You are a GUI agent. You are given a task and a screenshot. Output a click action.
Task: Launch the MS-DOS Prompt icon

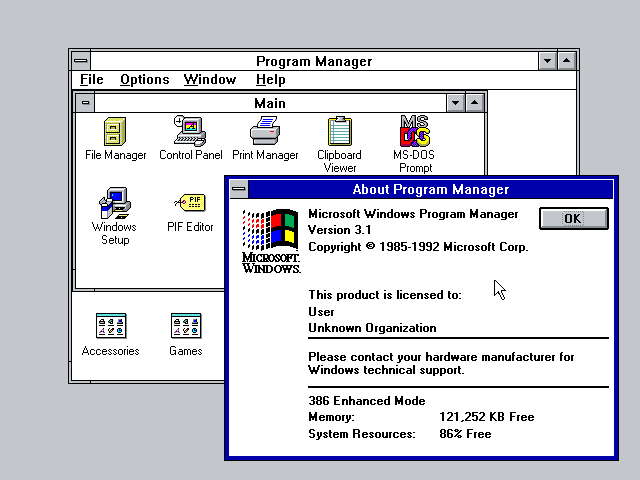click(415, 131)
